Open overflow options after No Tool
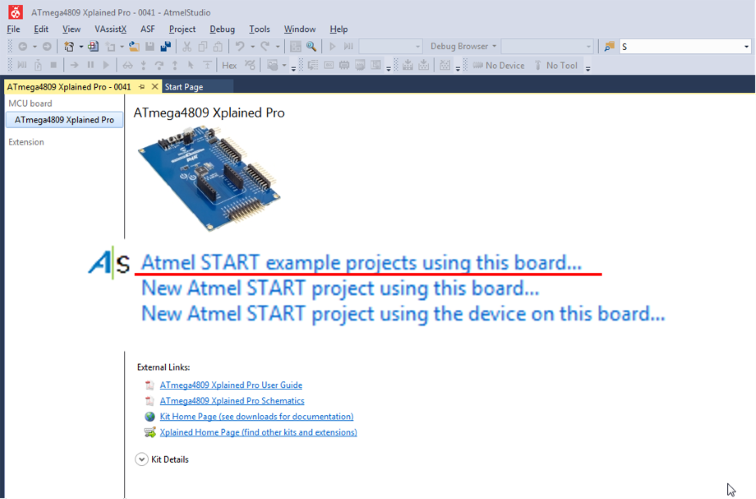This screenshot has height=499, width=756. (588, 67)
